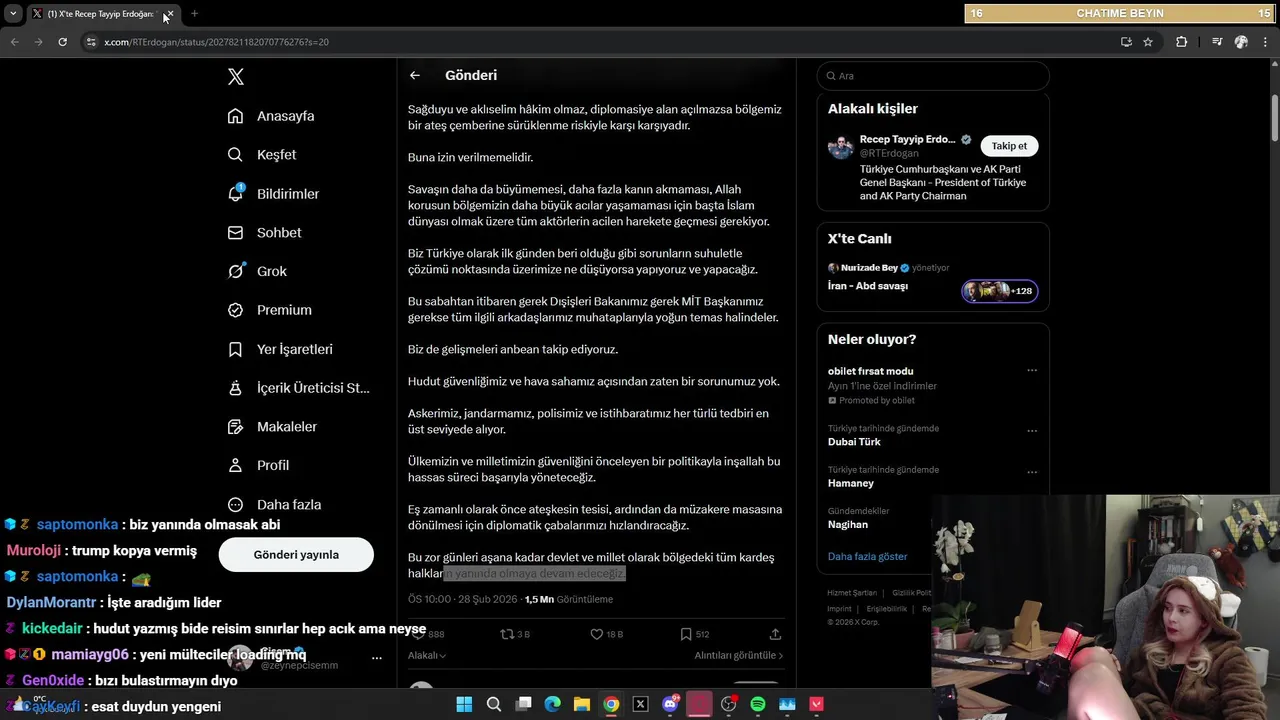Click Daha fazla göster link
Image resolution: width=1280 pixels, height=720 pixels.
pyautogui.click(x=867, y=556)
